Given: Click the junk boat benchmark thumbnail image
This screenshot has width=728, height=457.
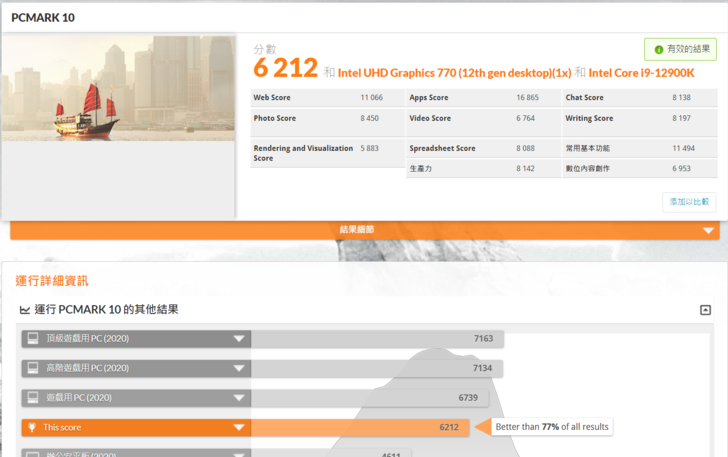Looking at the screenshot, I should (x=118, y=88).
